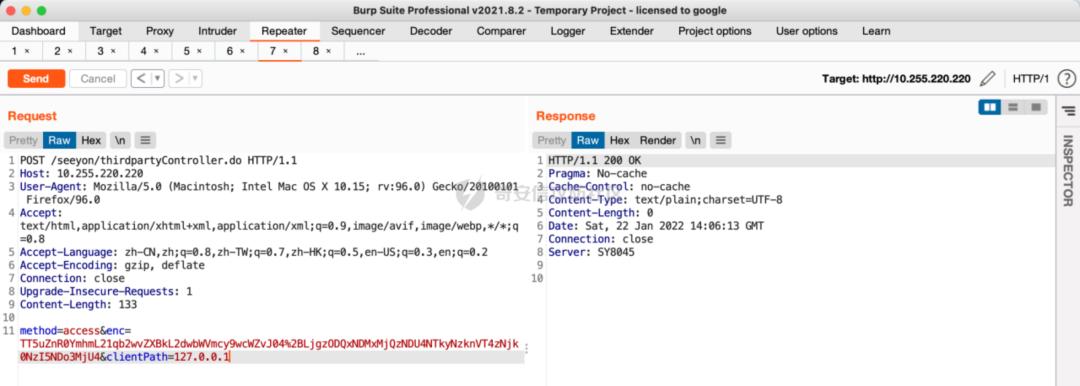
Task: Select repeater sub-tab 1
Action: tap(14, 51)
